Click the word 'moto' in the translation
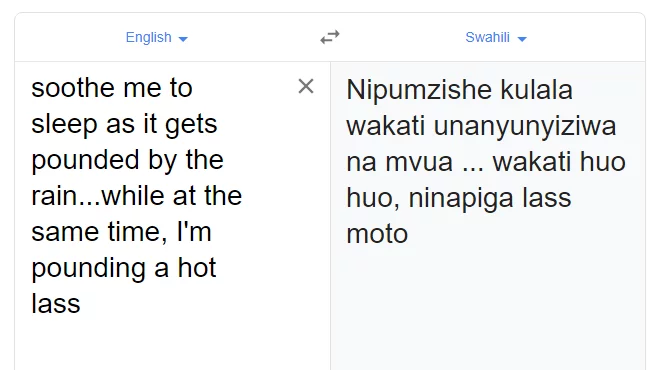Viewport: 663px width, 370px height. (x=377, y=234)
